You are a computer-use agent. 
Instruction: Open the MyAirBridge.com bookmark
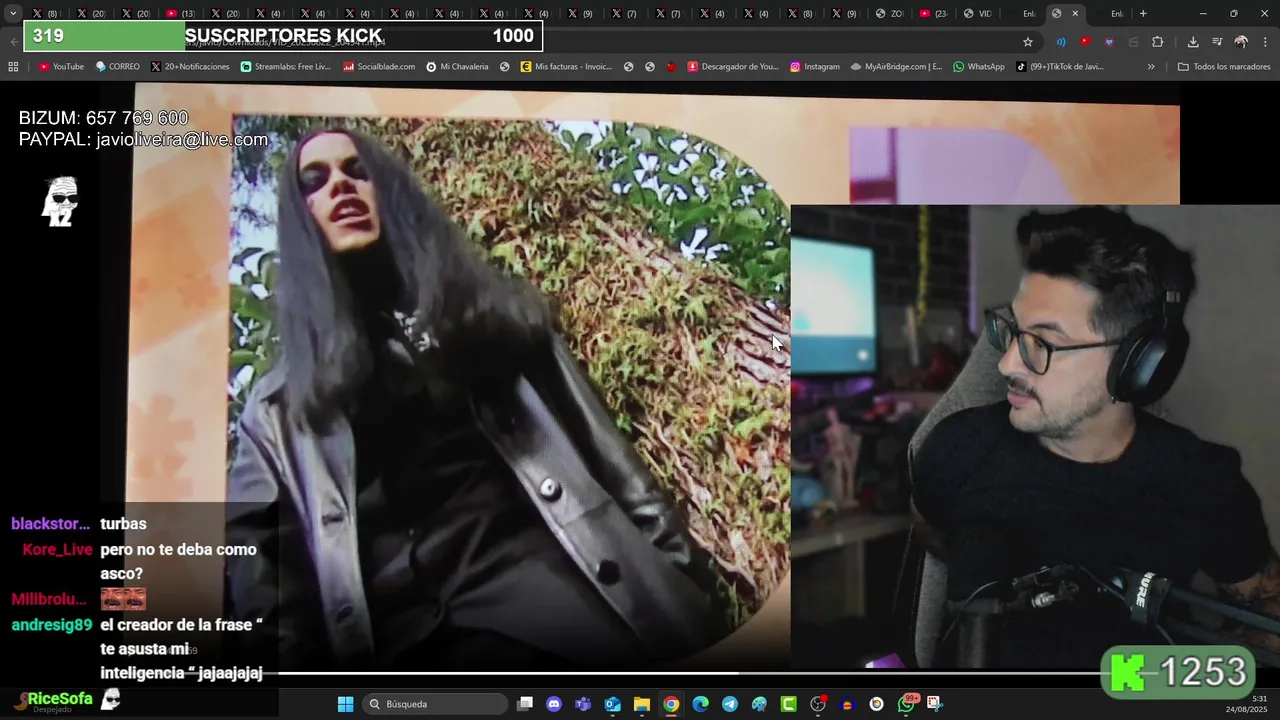[897, 67]
